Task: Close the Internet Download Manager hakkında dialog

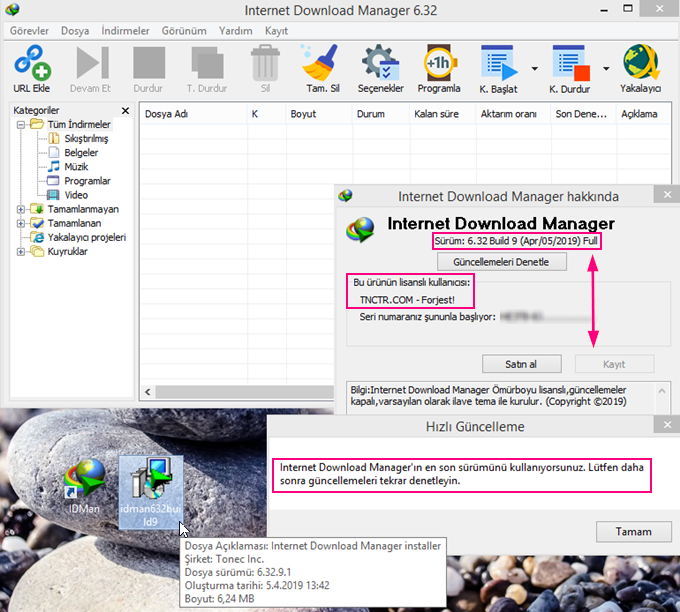Action: coord(667,195)
